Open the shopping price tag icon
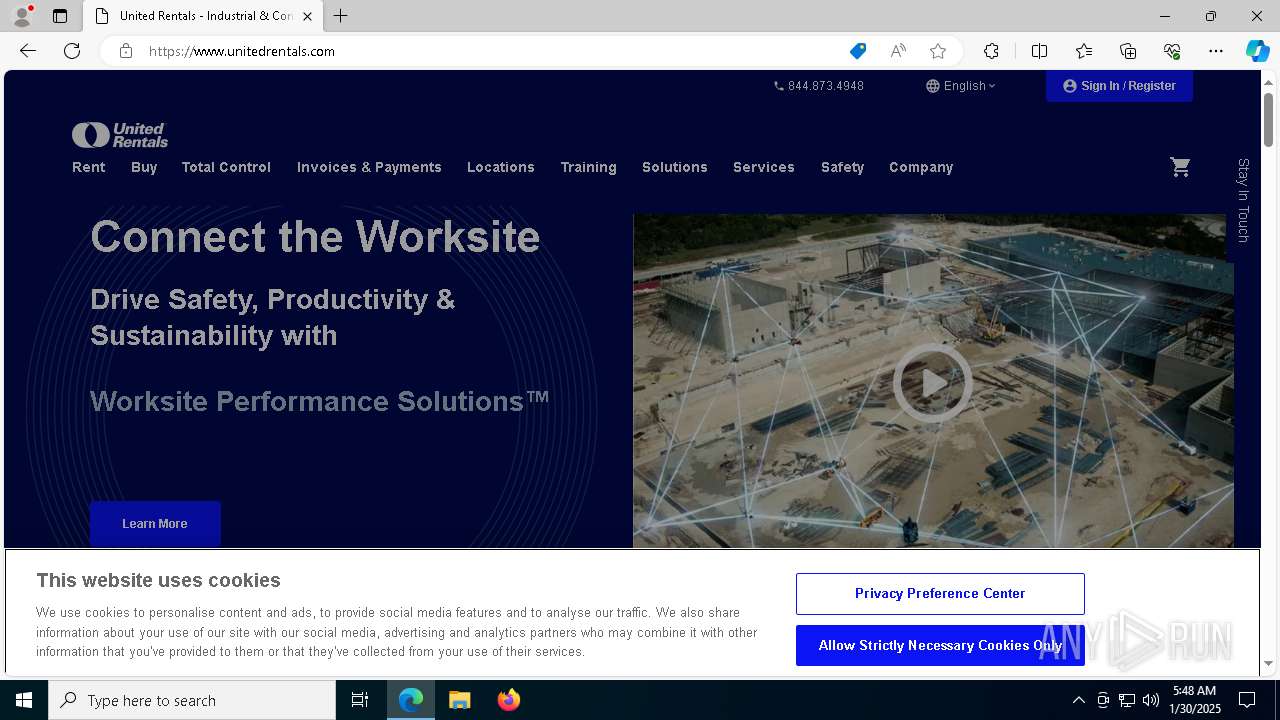The width and height of the screenshot is (1280, 720). pos(857,51)
